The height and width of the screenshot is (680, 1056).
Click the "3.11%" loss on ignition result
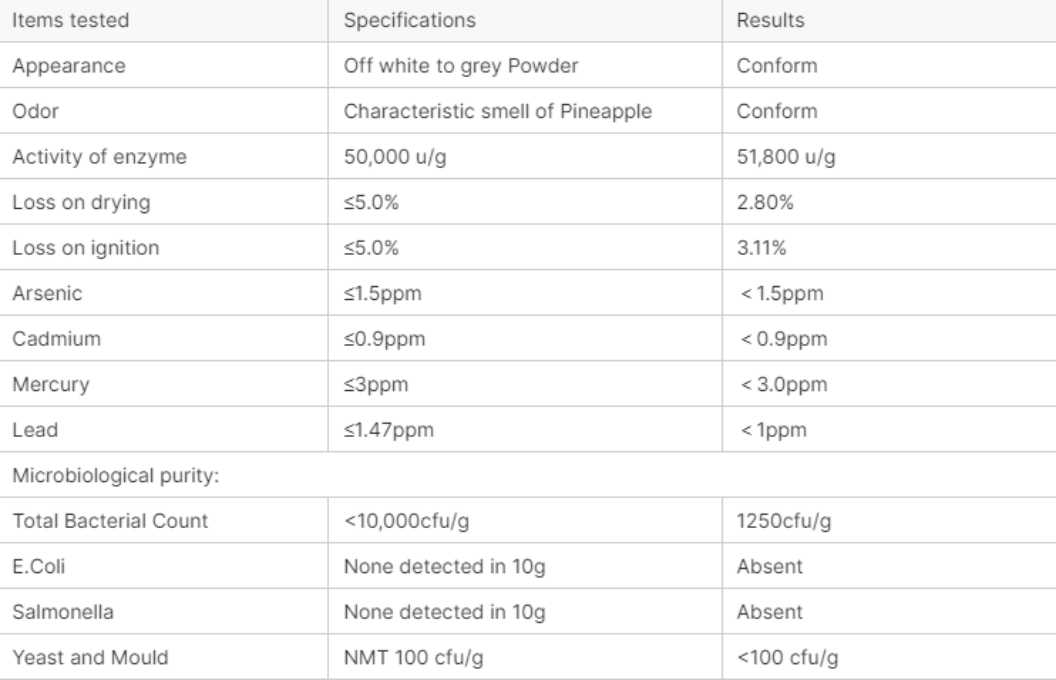coord(761,248)
